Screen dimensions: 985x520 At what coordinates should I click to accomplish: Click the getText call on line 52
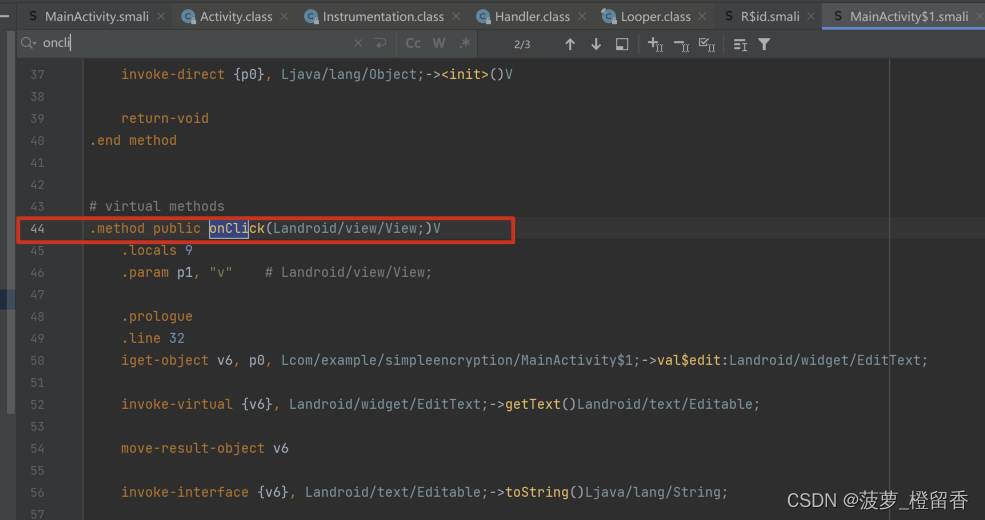pyautogui.click(x=533, y=404)
